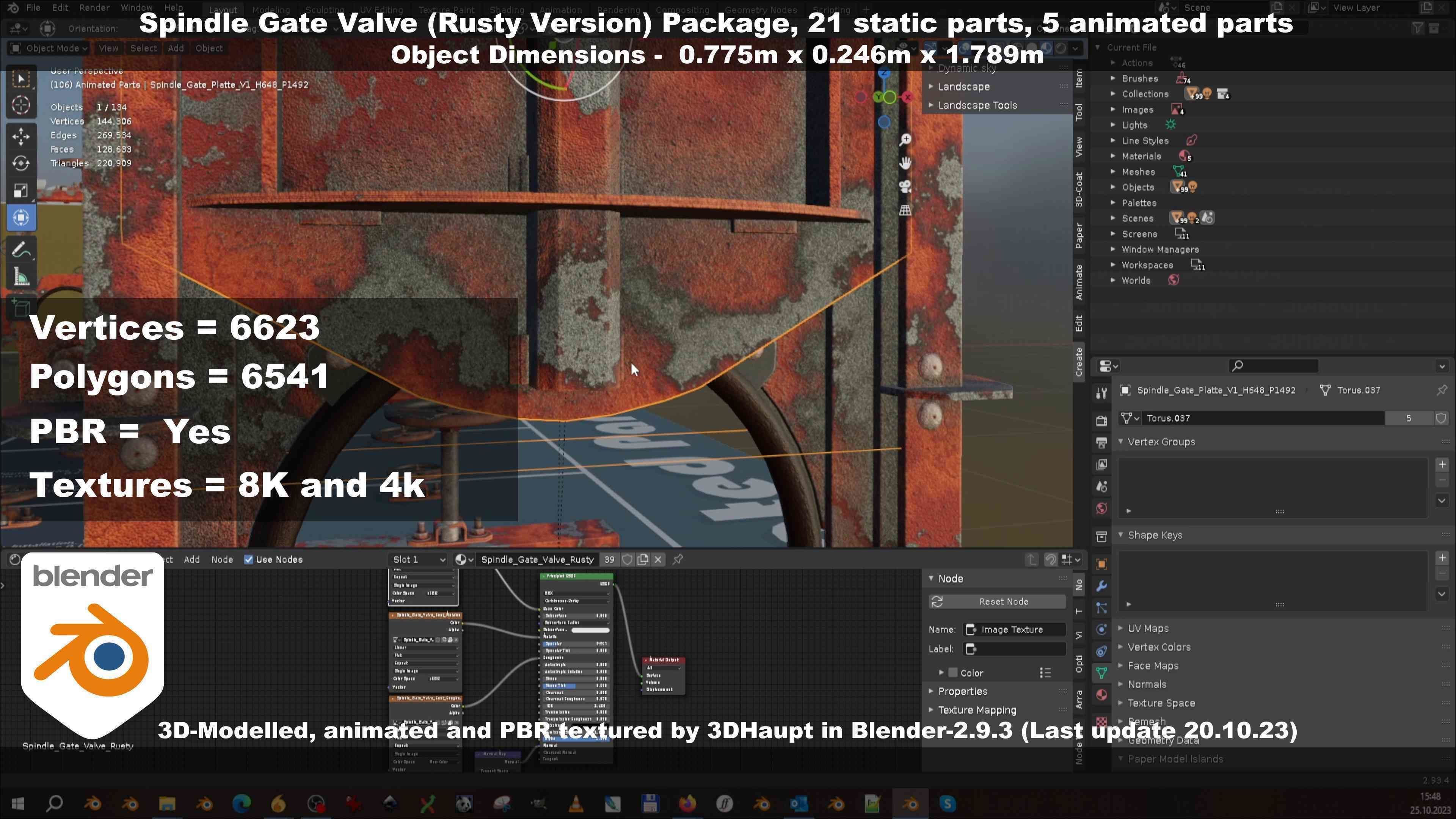Duplicate material with new-copy button
The image size is (1456, 819).
point(643,560)
